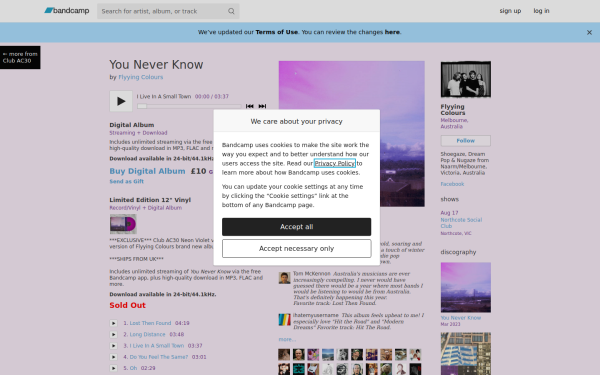Open the second discography album cover
This screenshot has width=600, height=375.
(x=465, y=354)
